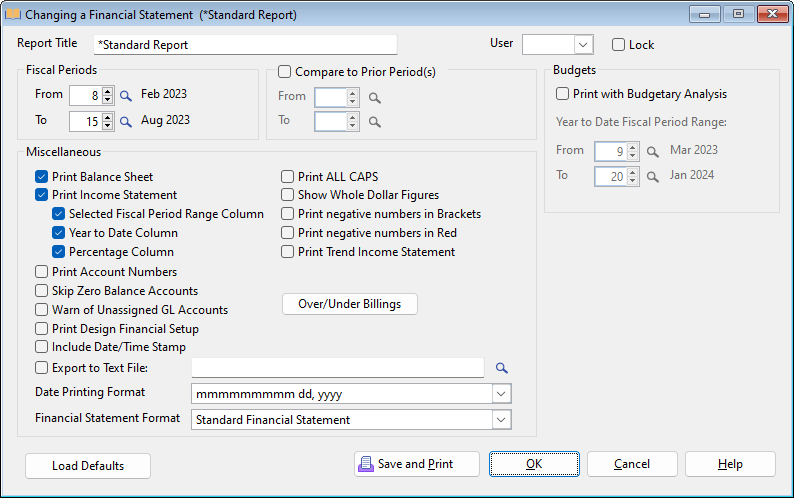Click the lookup magnifier beside Fiscal Periods To
Viewport: 794px width, 498px height.
coord(126,122)
